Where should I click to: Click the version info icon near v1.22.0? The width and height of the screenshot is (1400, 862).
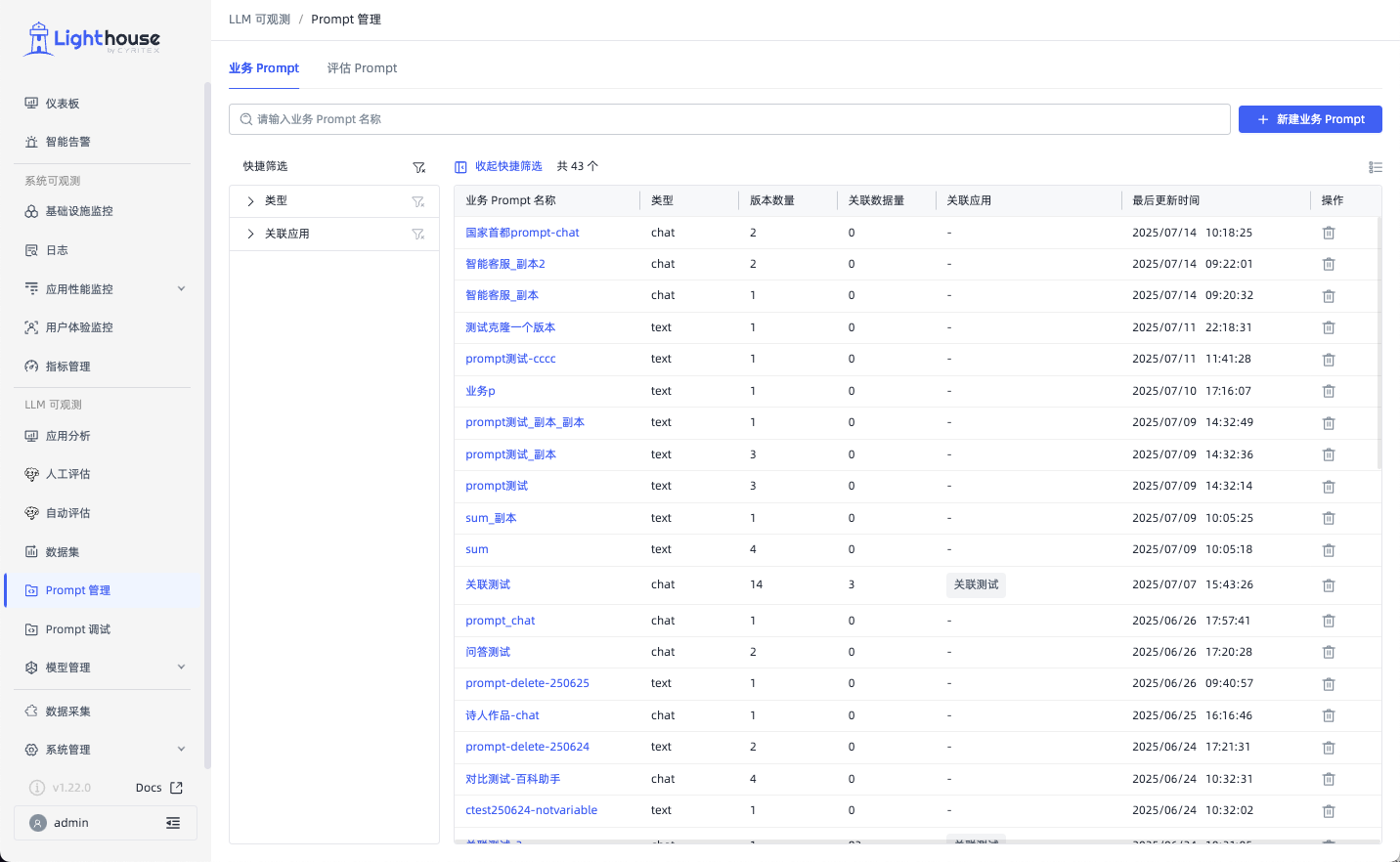tap(37, 788)
